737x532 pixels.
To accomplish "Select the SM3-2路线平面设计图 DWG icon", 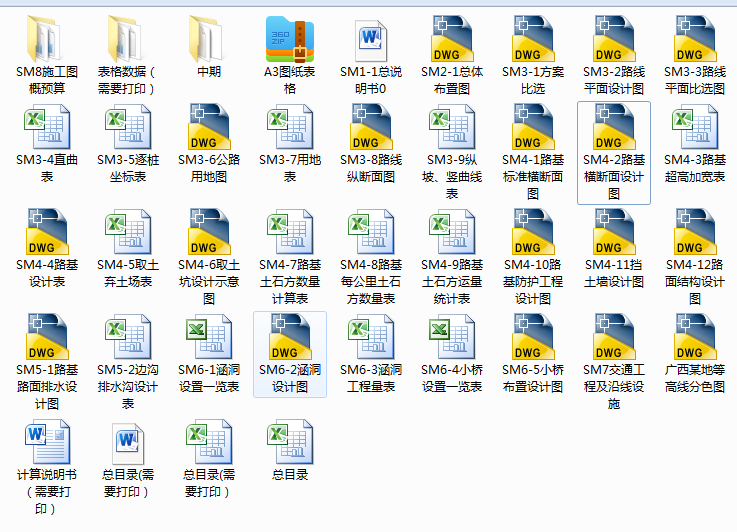I will 614,39.
